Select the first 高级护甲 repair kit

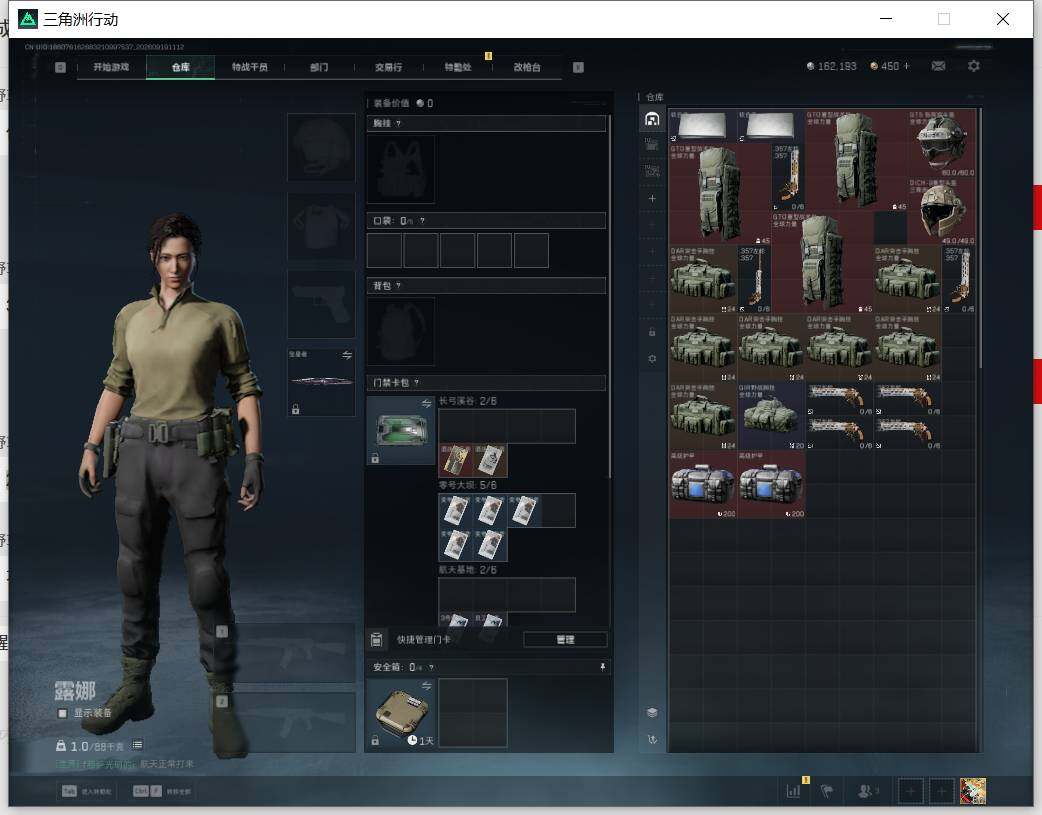tap(703, 485)
